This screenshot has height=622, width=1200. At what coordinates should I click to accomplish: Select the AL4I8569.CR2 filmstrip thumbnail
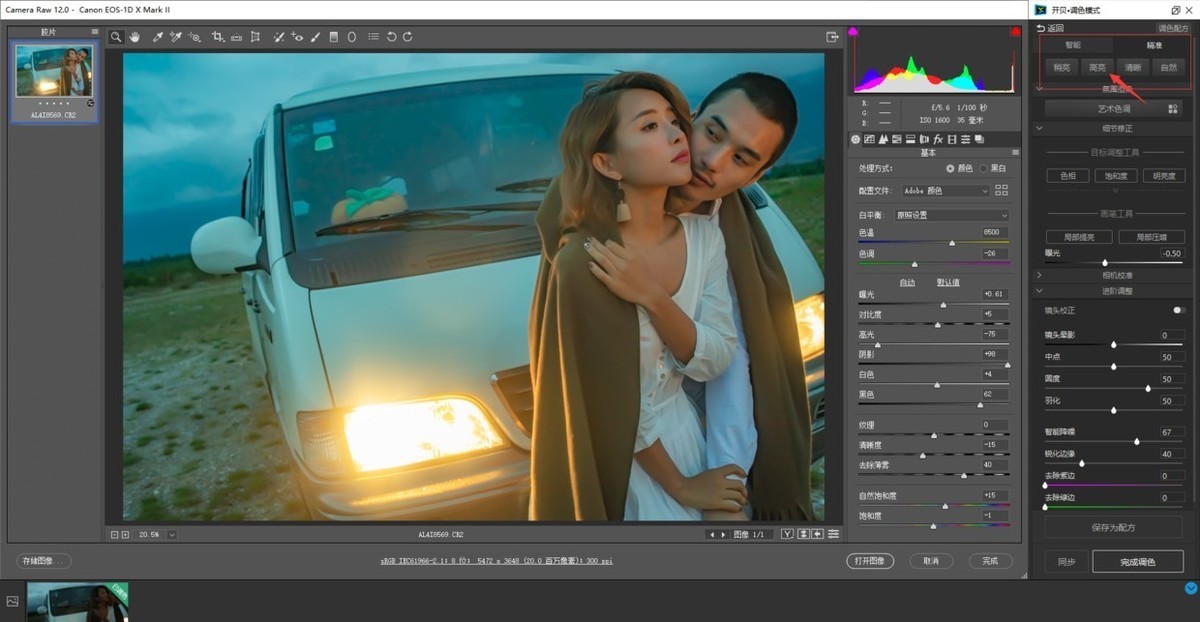[x=54, y=72]
